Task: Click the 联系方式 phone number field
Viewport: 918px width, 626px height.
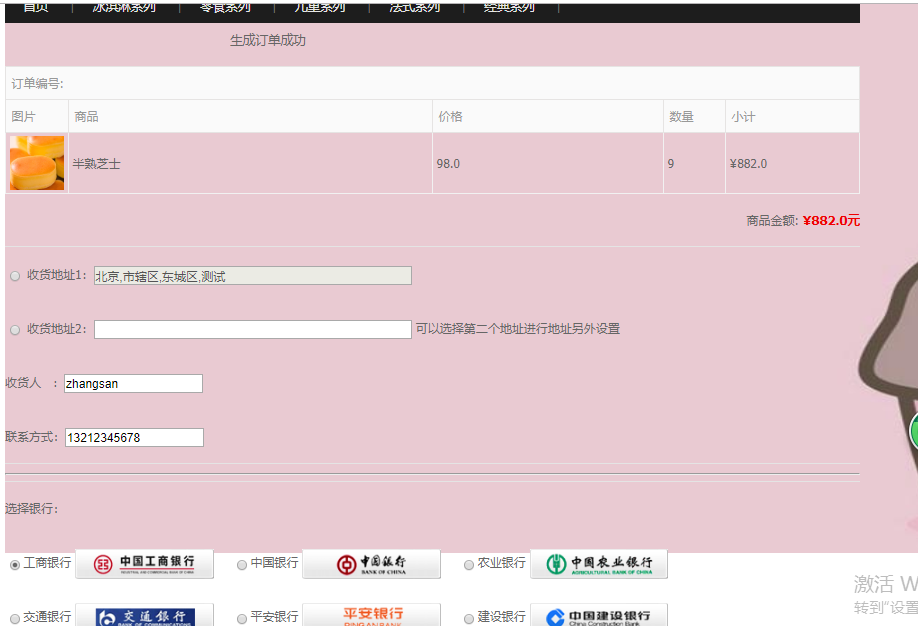Action: point(134,437)
